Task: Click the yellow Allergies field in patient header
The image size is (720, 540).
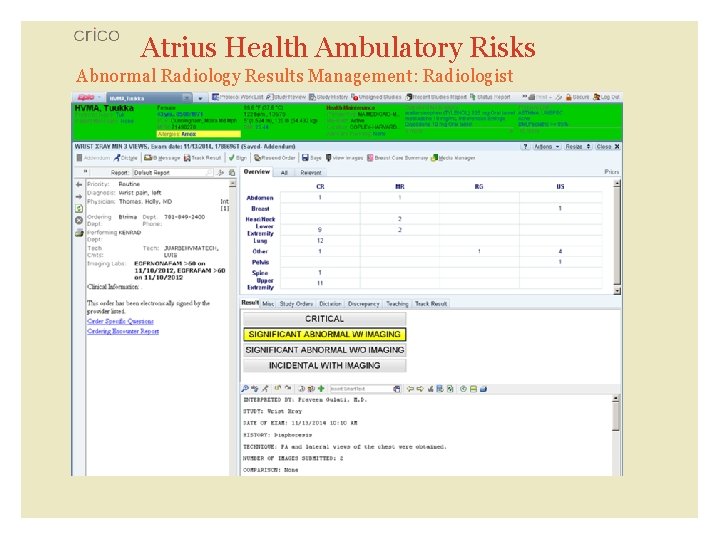Action: tap(198, 134)
